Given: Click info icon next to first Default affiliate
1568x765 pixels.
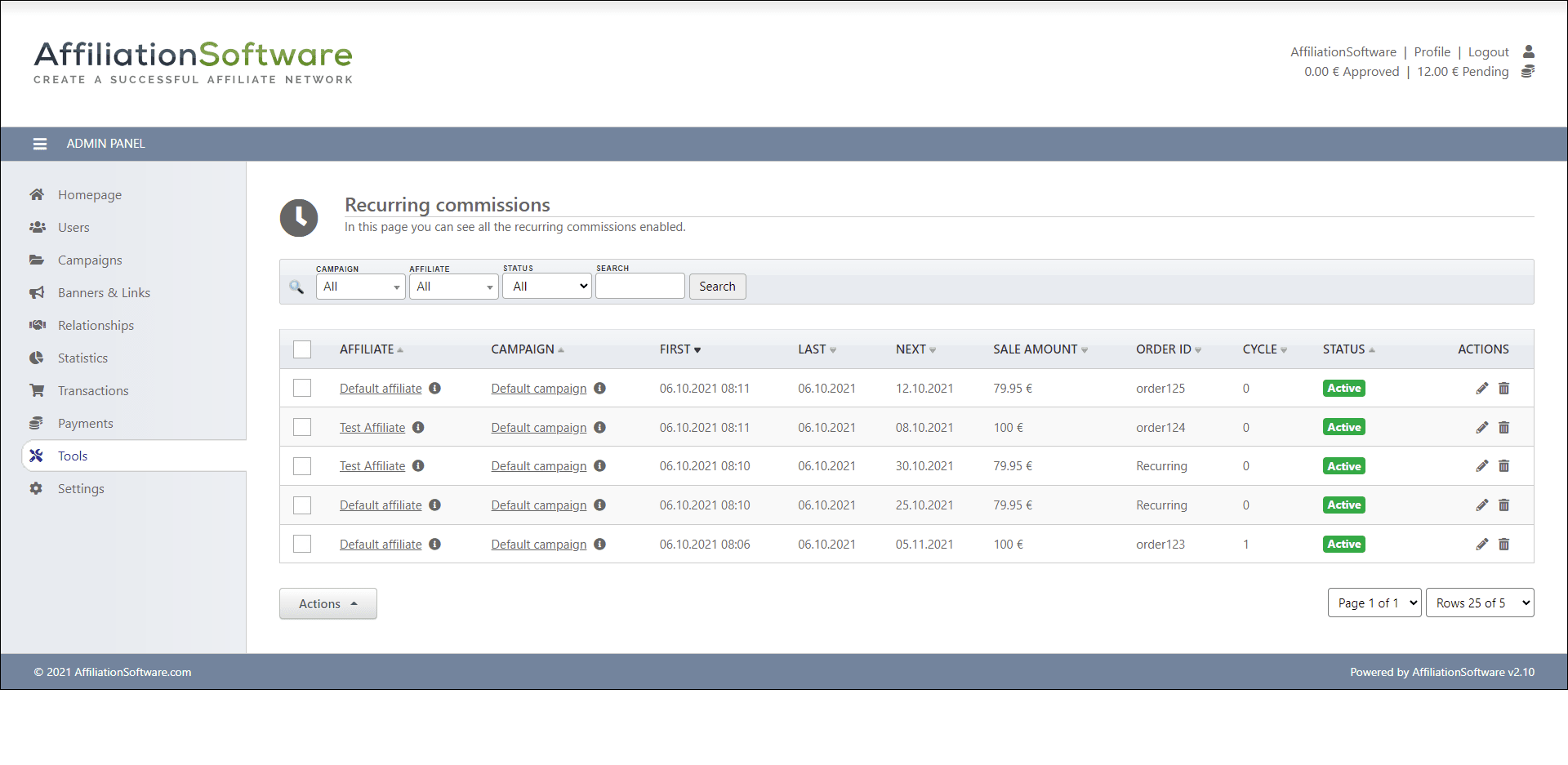Looking at the screenshot, I should (435, 389).
